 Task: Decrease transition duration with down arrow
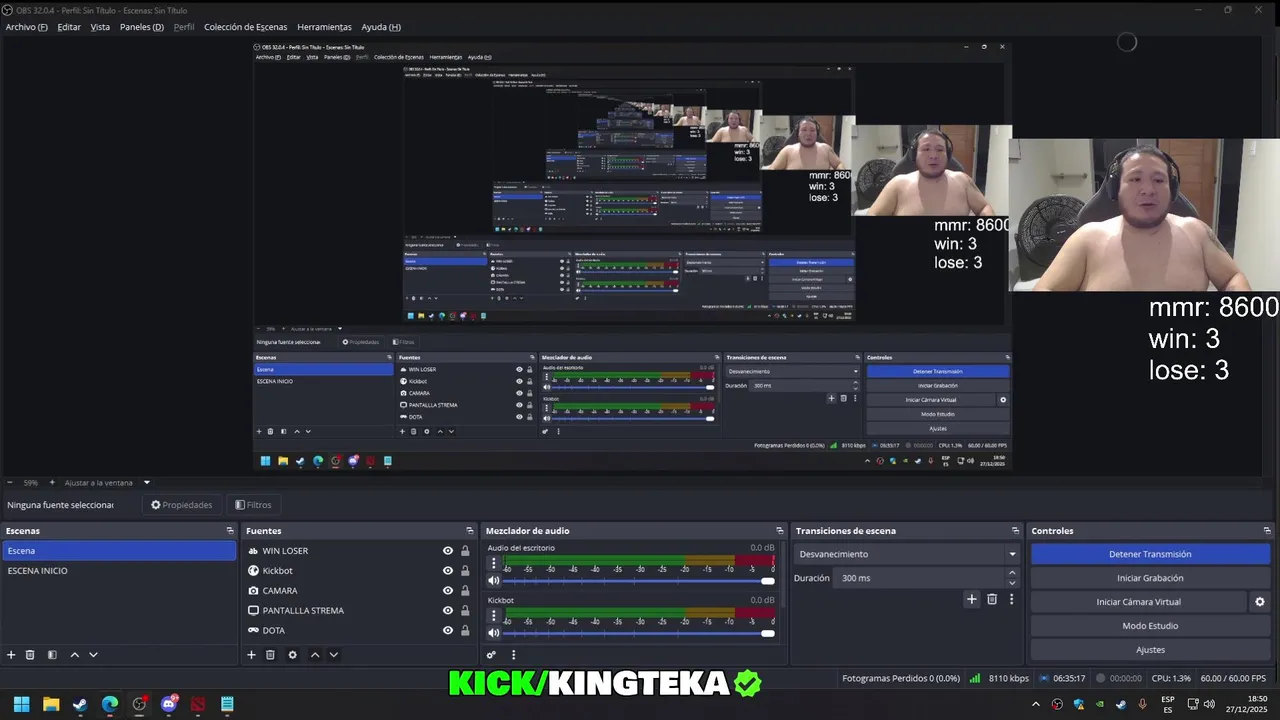coord(1012,583)
